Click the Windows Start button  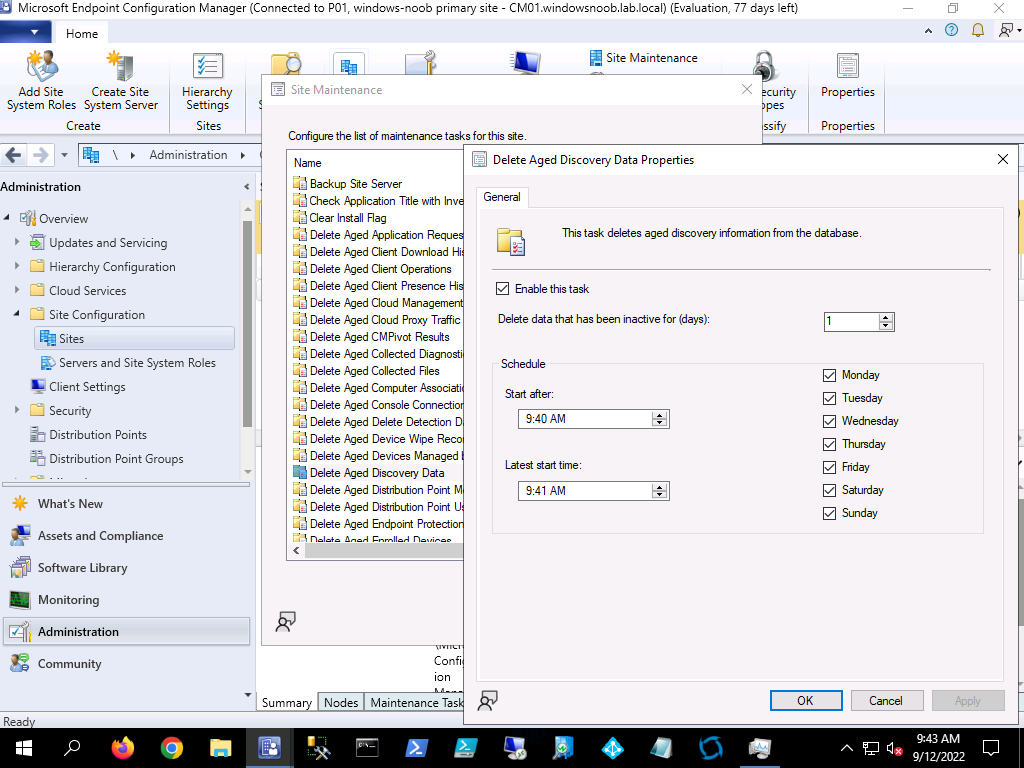tap(24, 748)
